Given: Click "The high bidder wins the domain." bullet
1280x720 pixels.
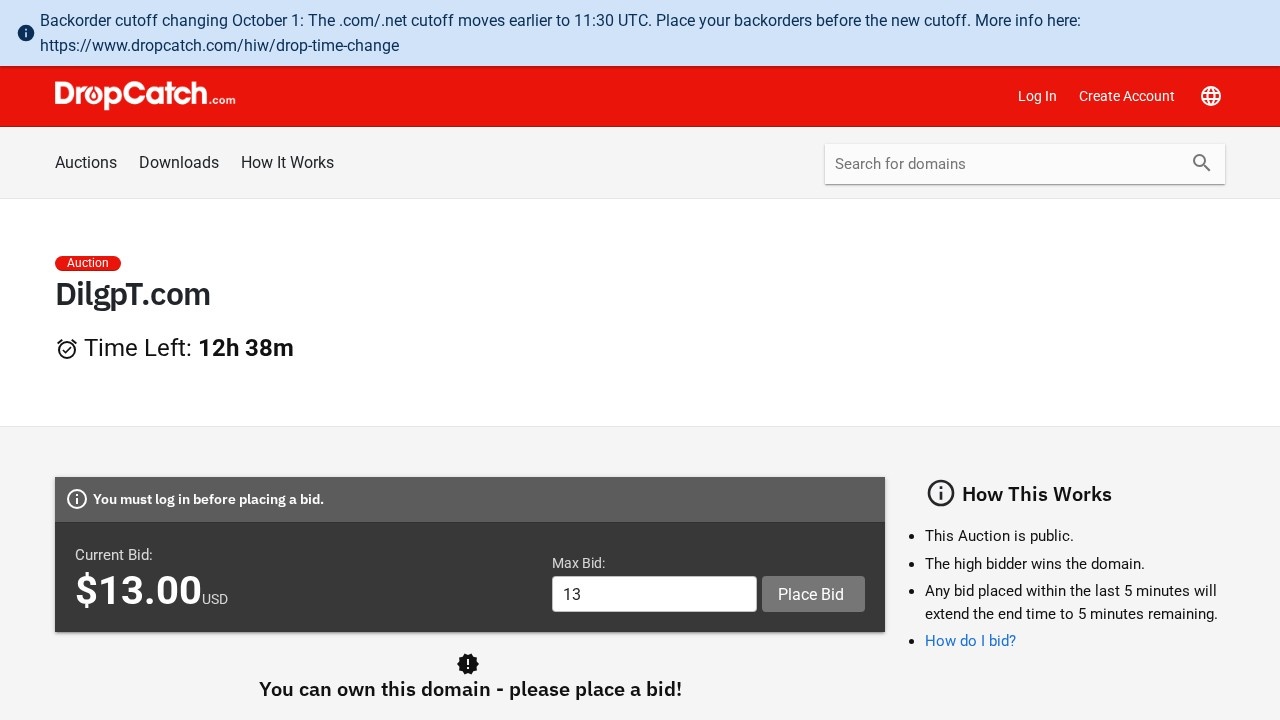Looking at the screenshot, I should point(1035,564).
